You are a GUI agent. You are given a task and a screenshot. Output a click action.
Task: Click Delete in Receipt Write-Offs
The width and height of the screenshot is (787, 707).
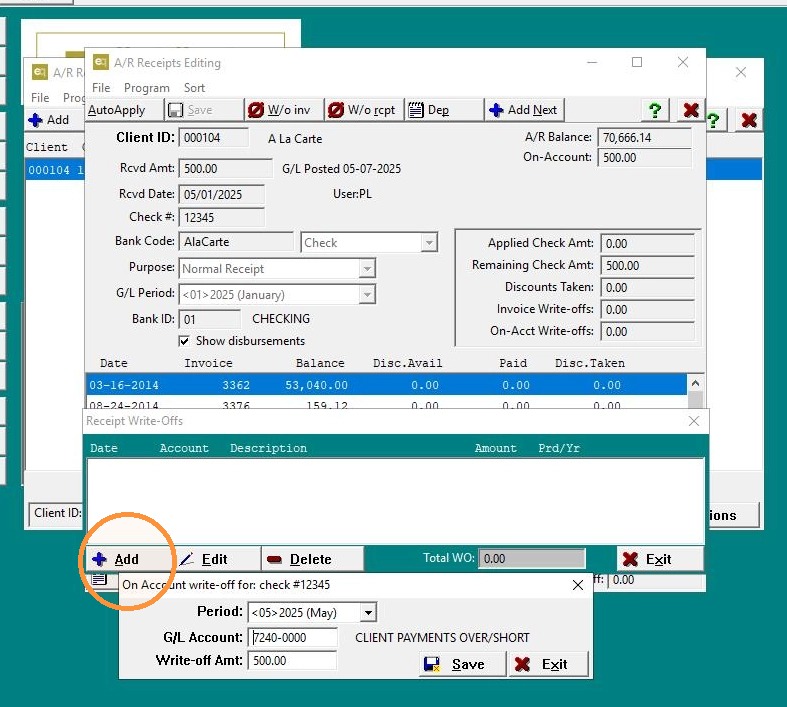(312, 559)
